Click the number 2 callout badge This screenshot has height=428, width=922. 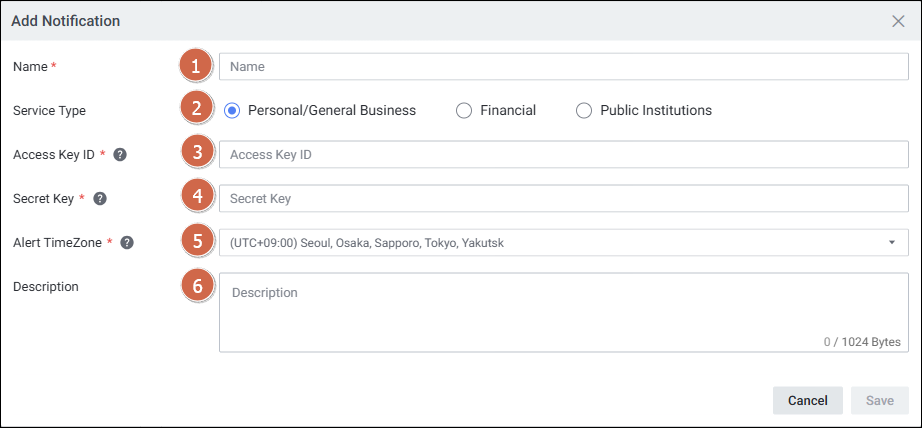coord(197,110)
